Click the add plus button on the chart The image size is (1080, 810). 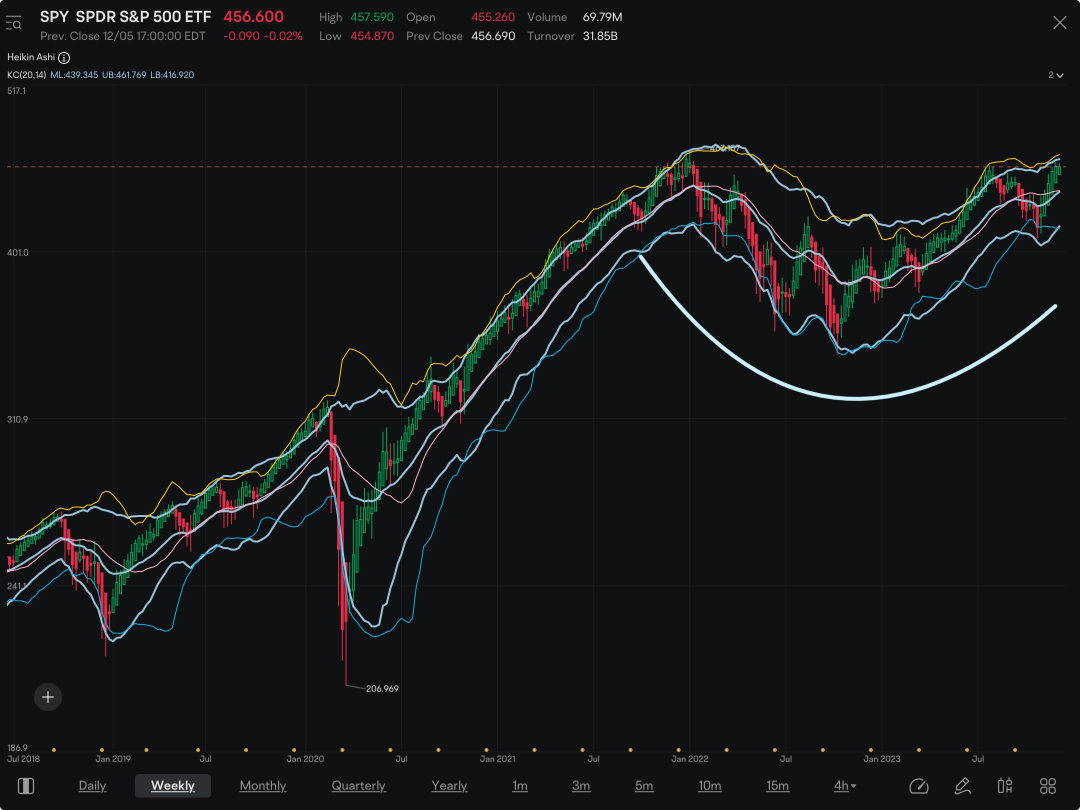[48, 697]
